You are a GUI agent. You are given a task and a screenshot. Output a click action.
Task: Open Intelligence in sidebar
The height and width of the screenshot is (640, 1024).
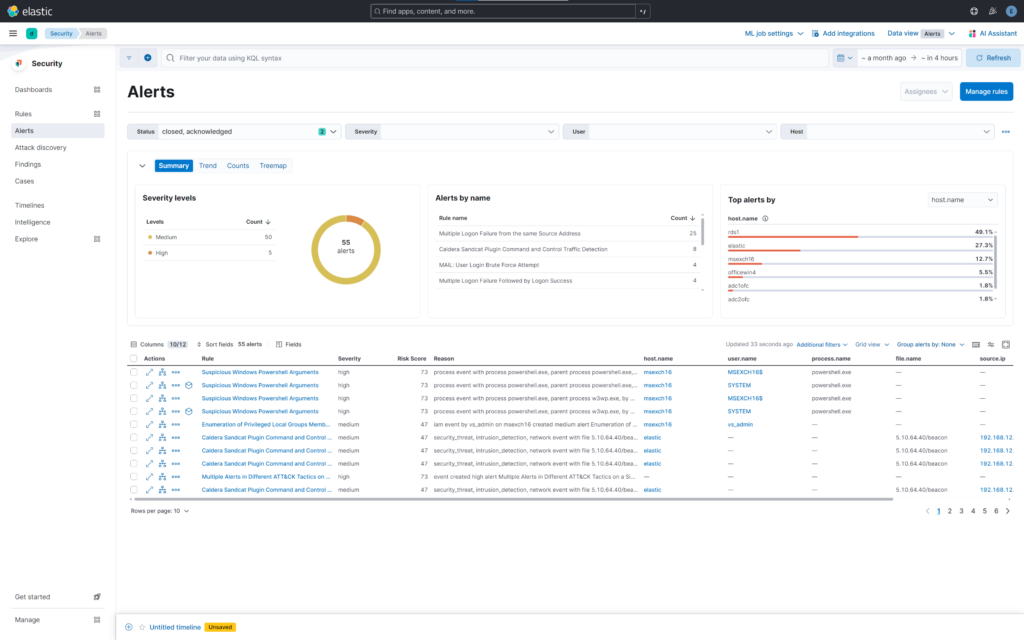32,222
